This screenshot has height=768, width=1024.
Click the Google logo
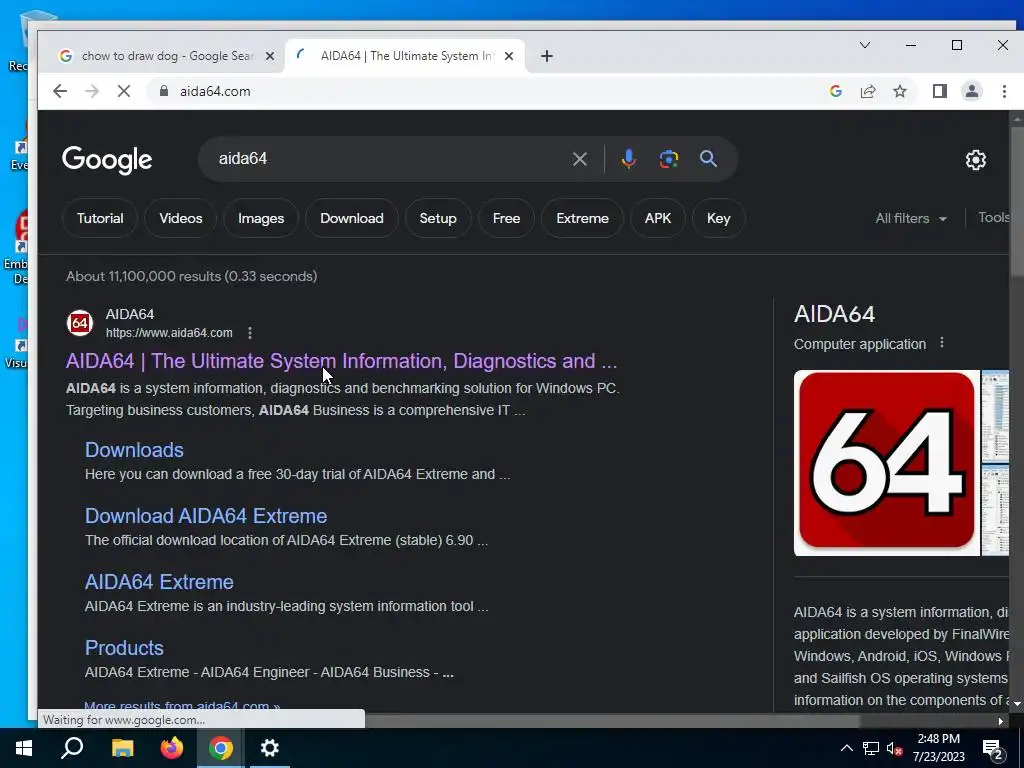pyautogui.click(x=107, y=160)
